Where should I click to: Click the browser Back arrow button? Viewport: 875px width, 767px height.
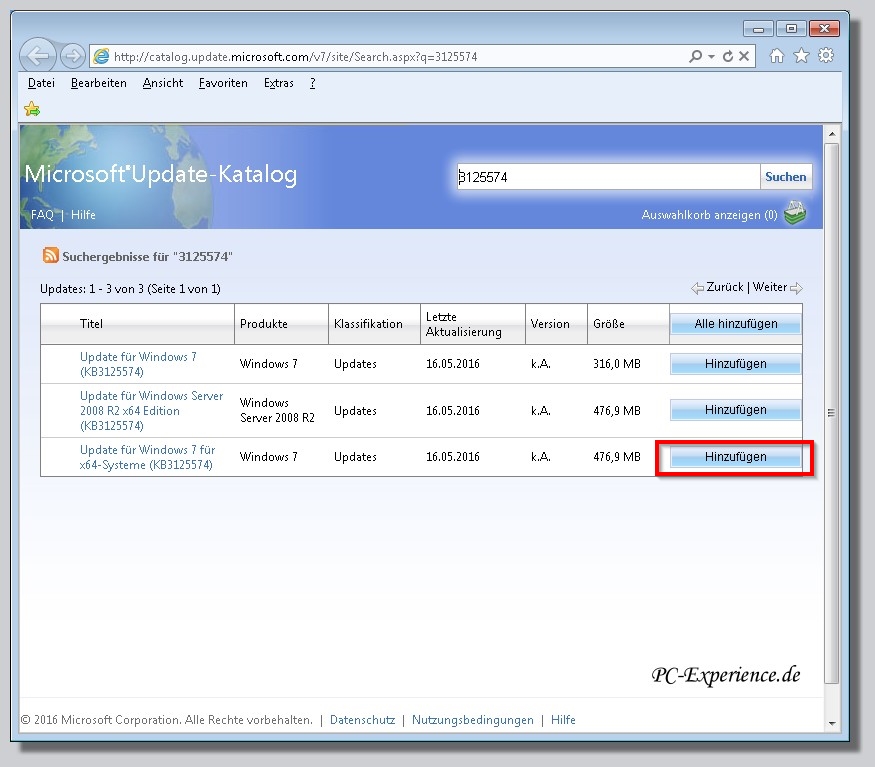click(x=38, y=55)
